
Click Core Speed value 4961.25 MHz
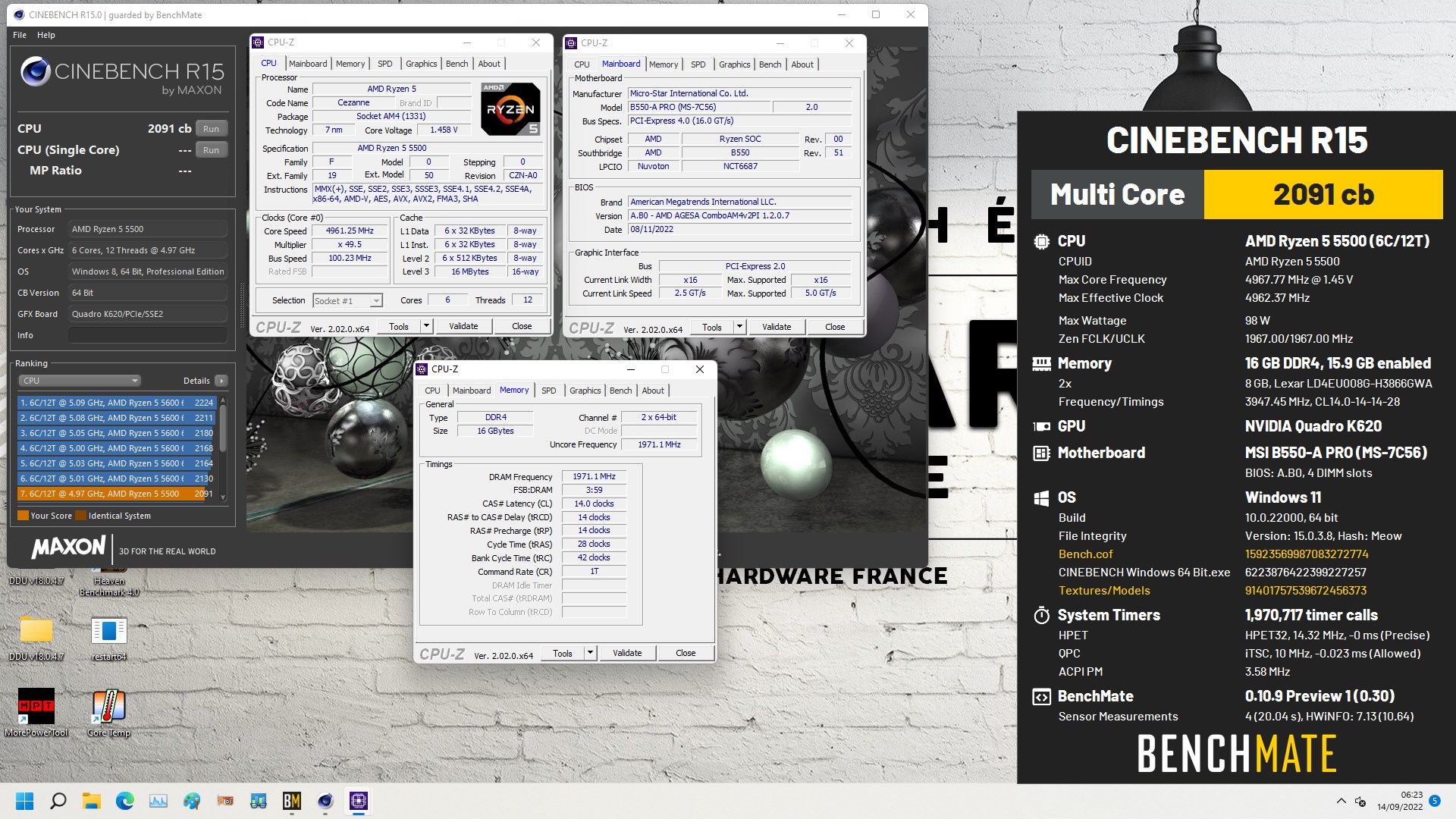(350, 231)
